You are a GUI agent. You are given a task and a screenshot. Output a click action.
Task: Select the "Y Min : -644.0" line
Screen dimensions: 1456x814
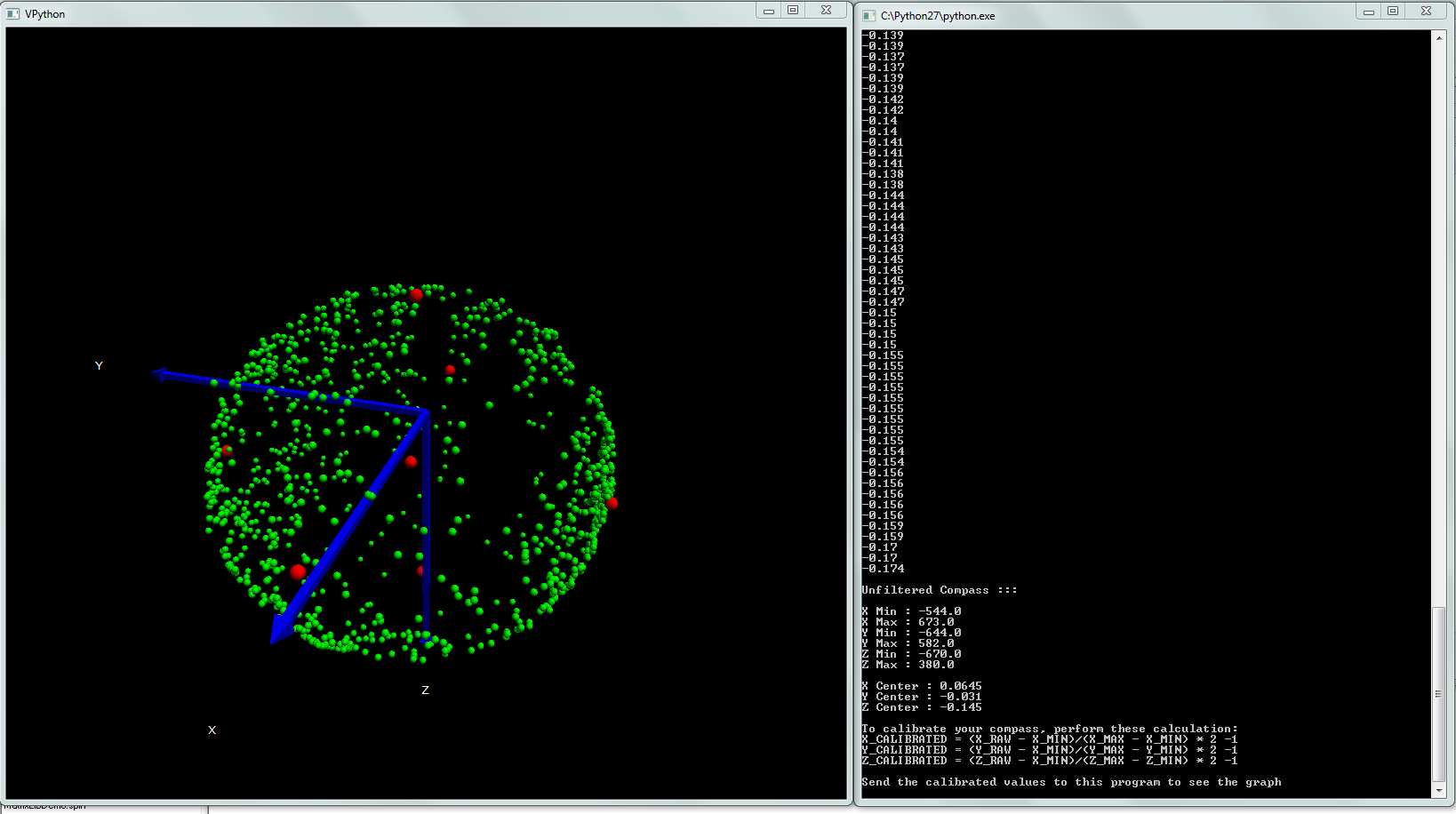911,633
